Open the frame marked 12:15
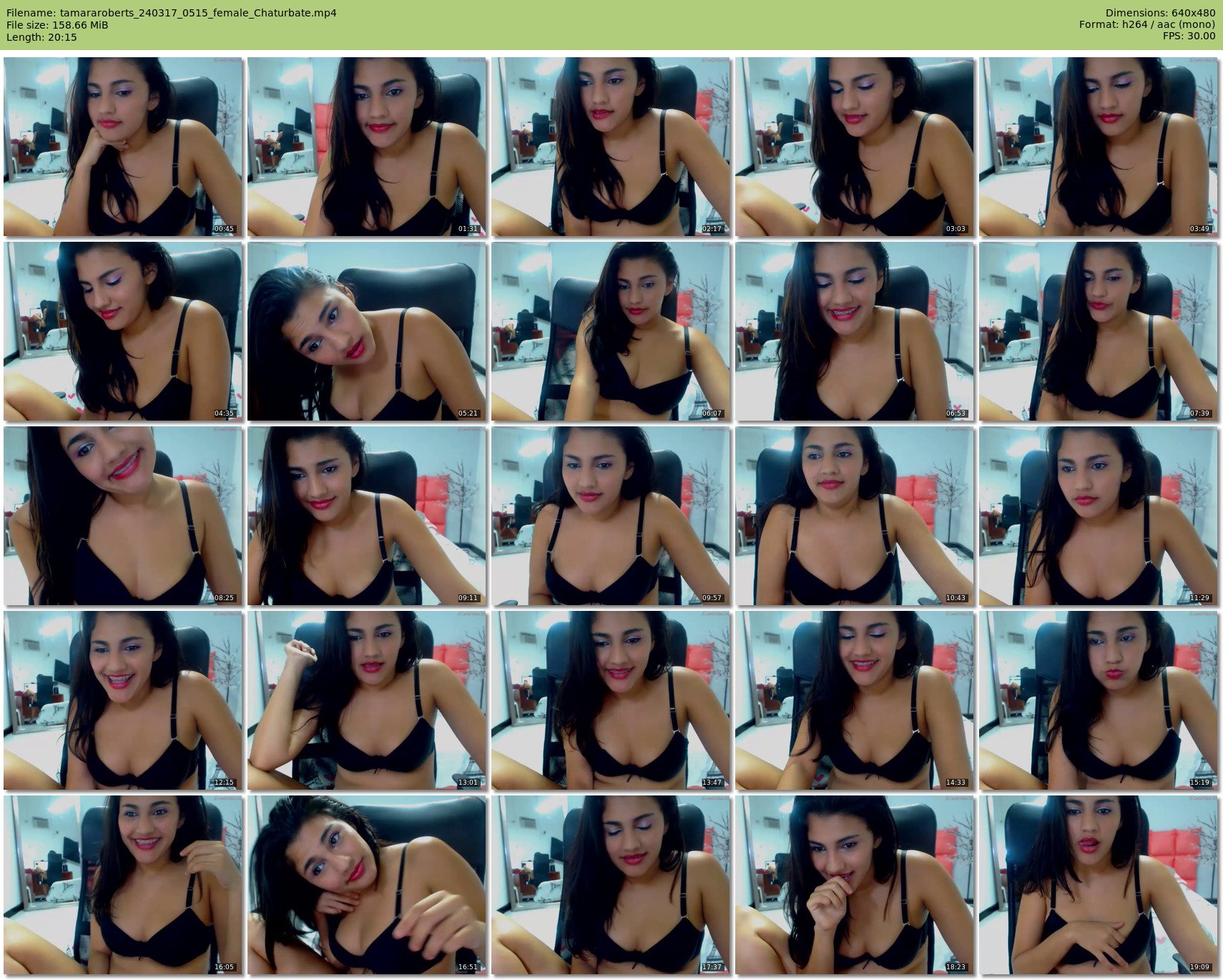The height and width of the screenshot is (980, 1223). pos(123,700)
